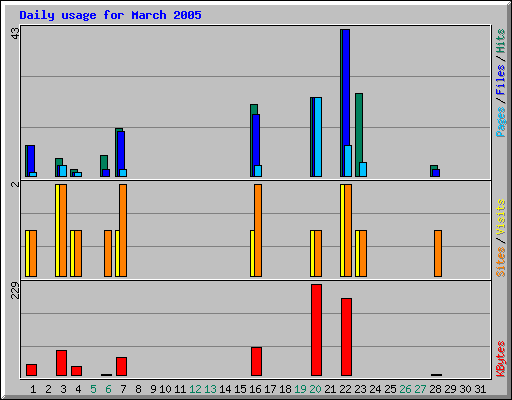Click the max value 229 on the KBytes axis

tap(15, 291)
